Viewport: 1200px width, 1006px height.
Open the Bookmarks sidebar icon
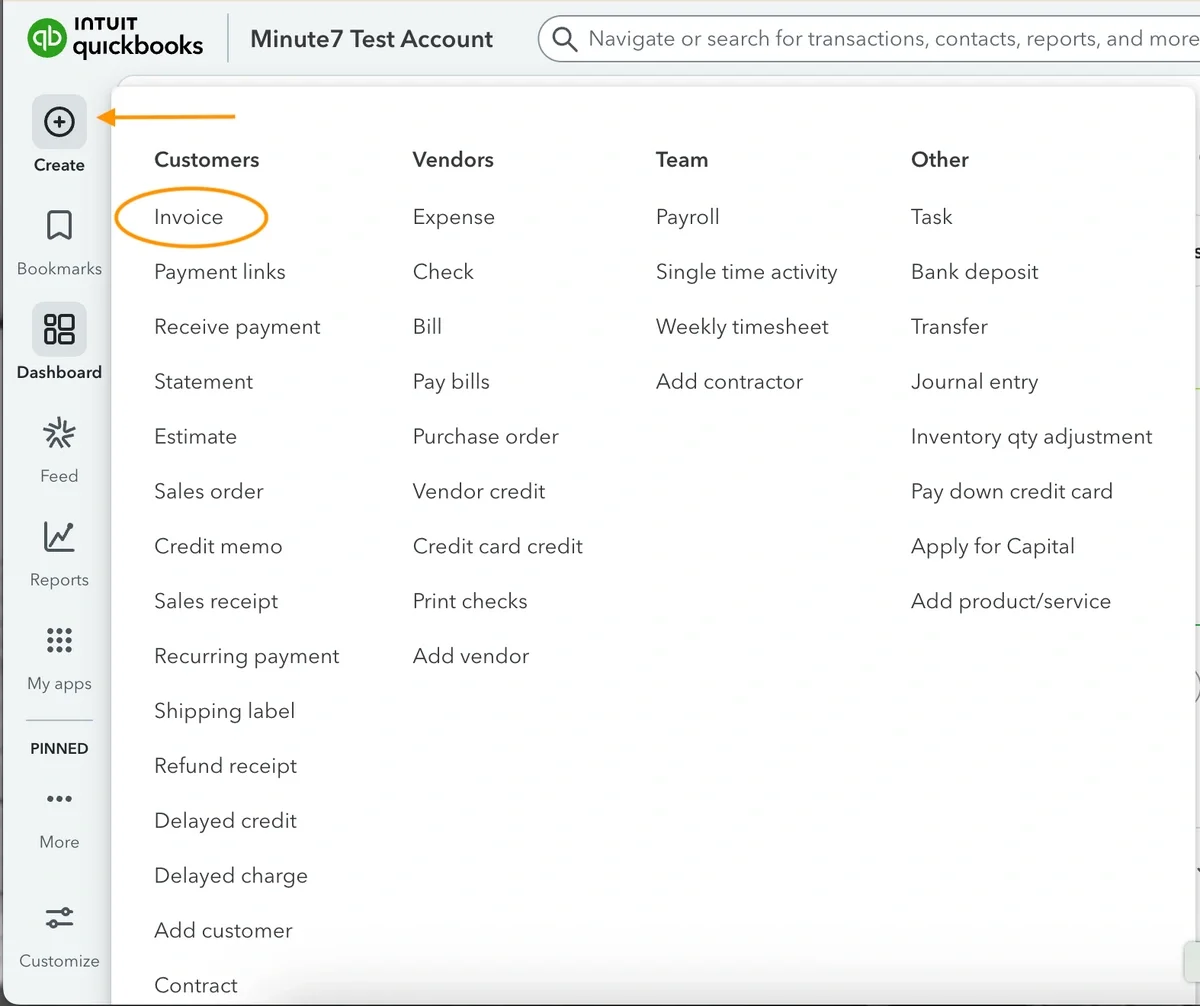59,226
